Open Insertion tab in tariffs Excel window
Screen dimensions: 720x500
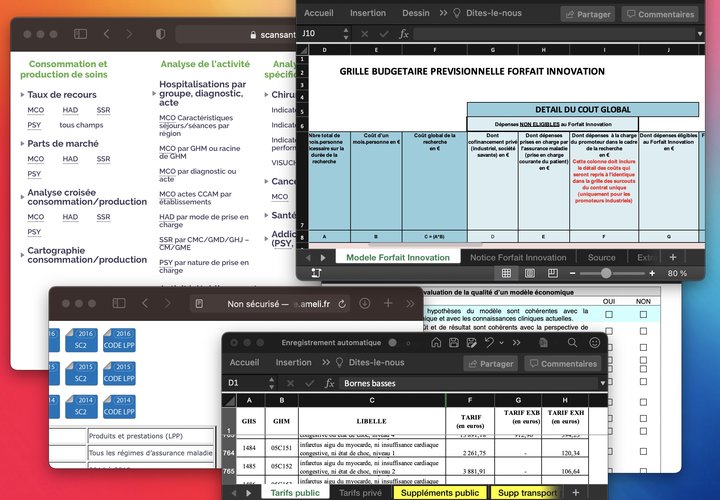293,362
